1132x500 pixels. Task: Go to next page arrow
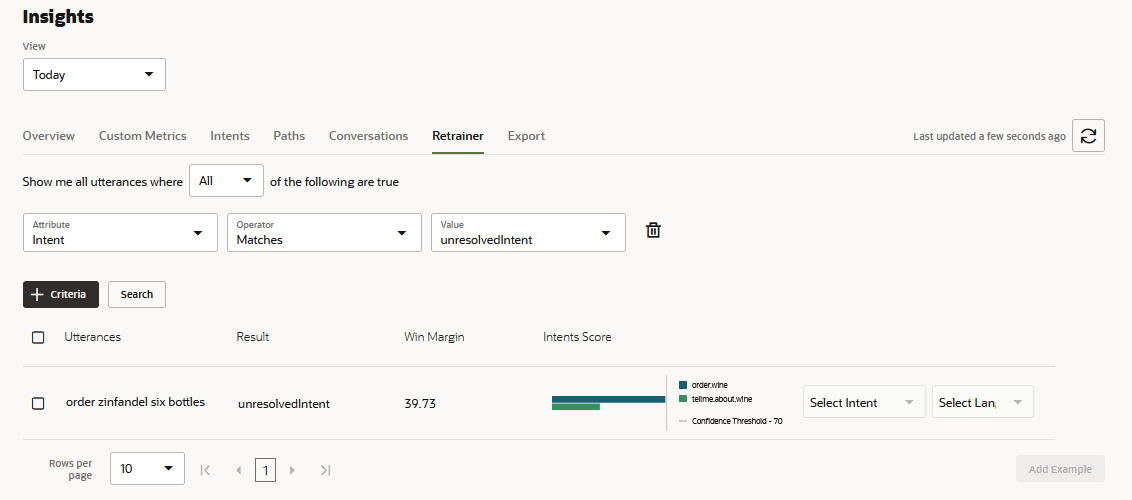point(292,470)
